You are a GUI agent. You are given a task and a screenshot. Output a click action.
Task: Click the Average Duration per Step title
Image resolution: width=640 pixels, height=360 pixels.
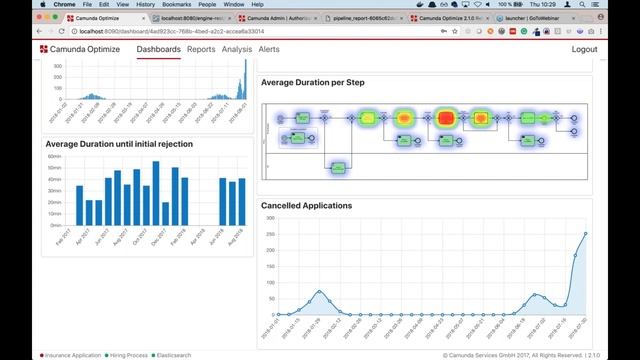click(313, 82)
